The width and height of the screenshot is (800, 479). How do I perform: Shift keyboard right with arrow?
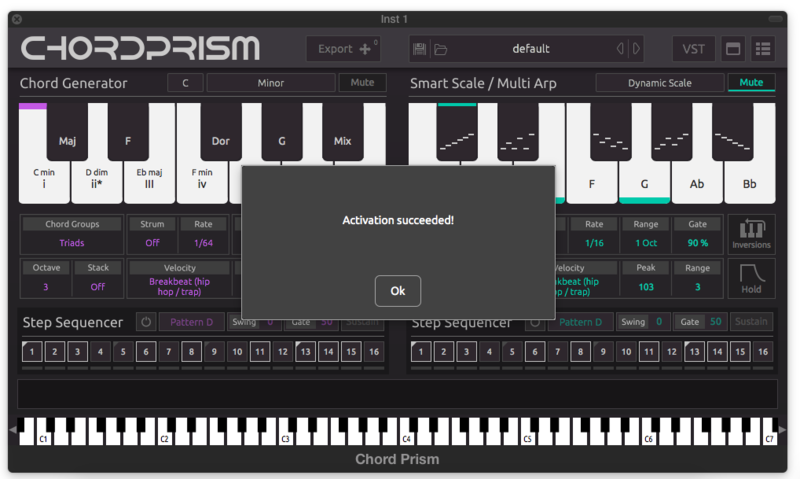(x=782, y=431)
